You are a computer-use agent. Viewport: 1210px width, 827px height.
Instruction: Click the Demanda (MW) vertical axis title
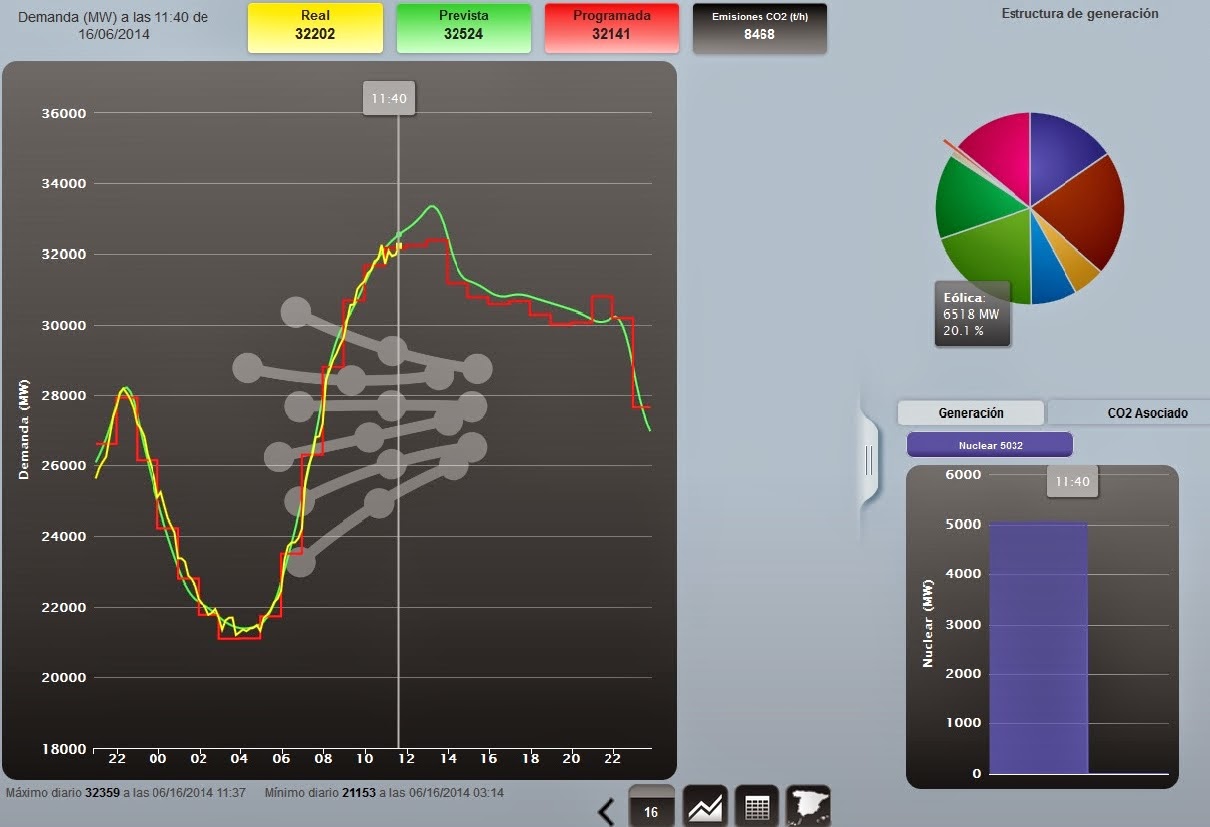[23, 430]
